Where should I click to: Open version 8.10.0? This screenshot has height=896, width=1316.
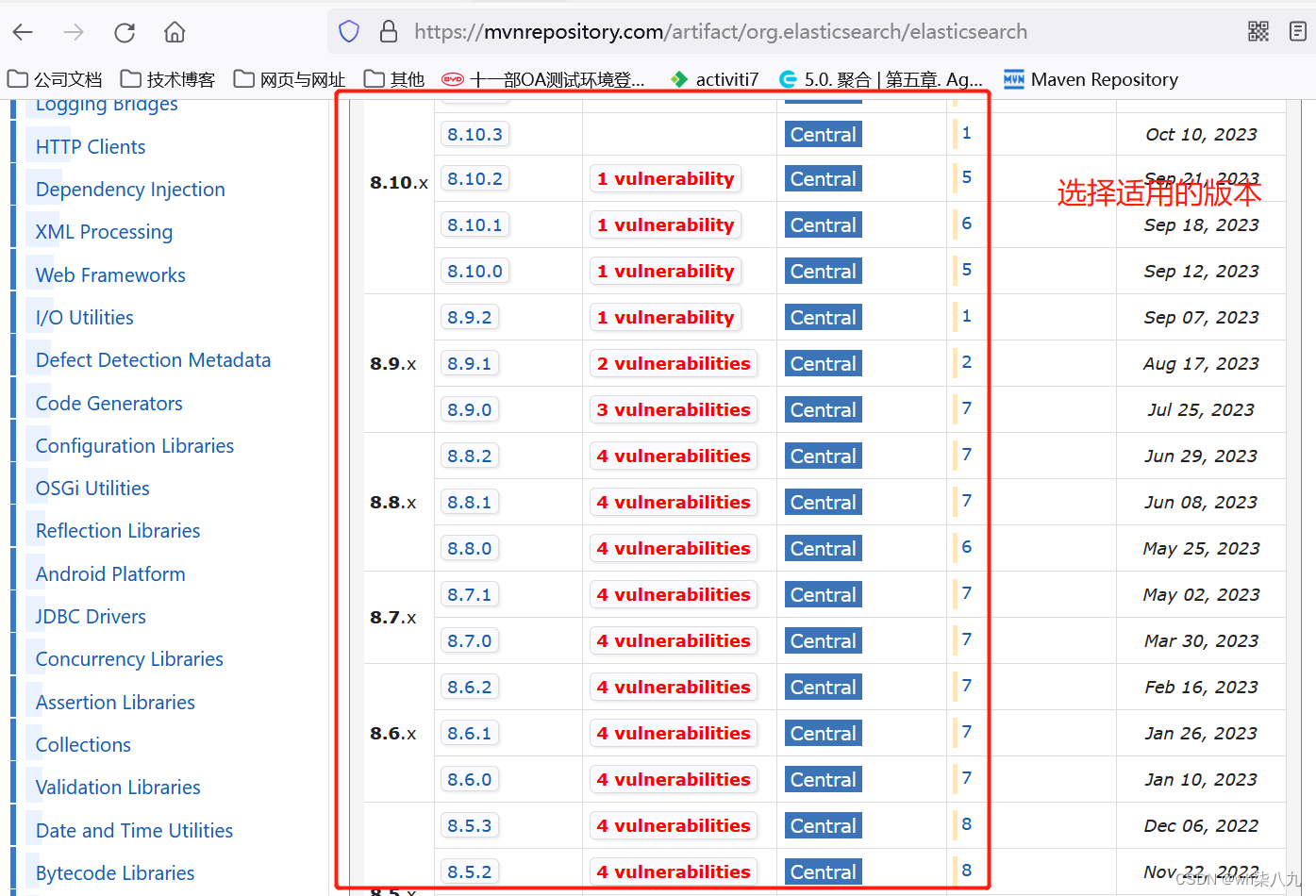(475, 271)
